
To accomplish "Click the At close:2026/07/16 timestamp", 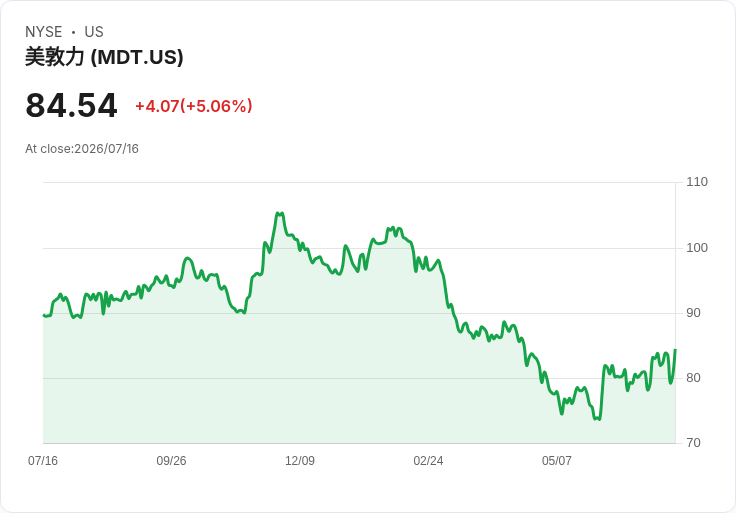I will pos(82,149).
